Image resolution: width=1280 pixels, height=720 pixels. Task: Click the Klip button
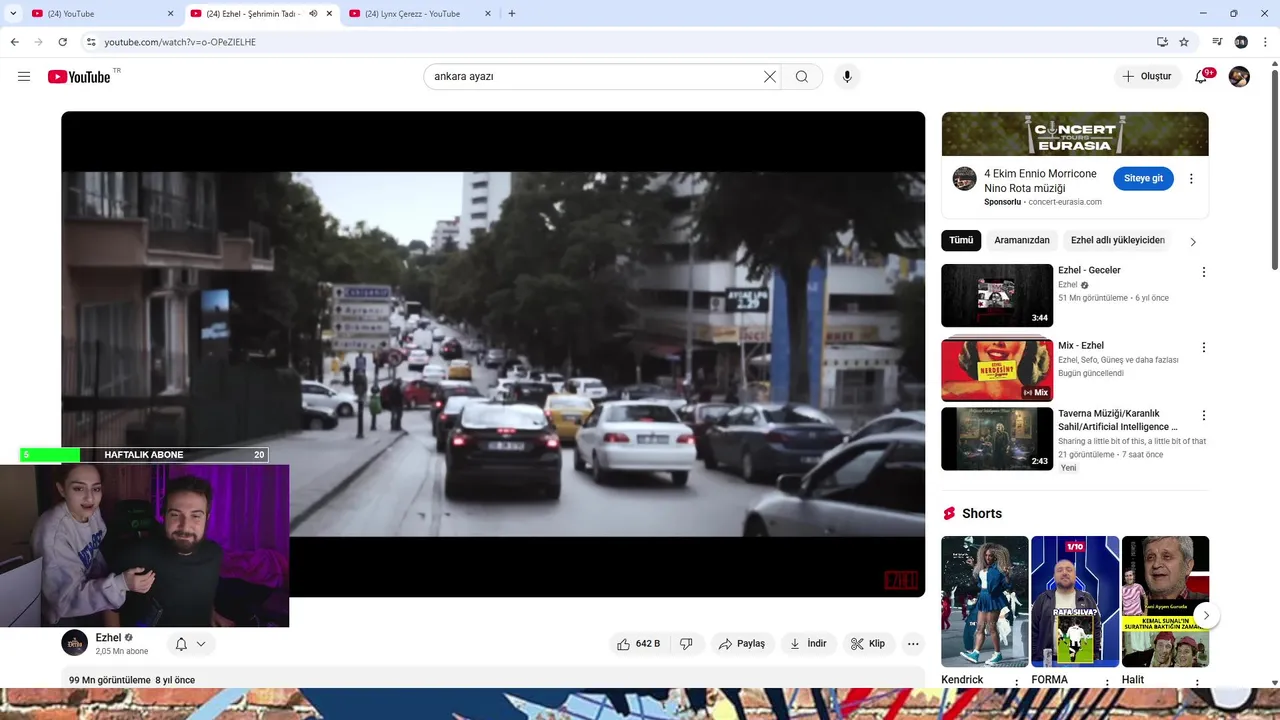click(868, 644)
